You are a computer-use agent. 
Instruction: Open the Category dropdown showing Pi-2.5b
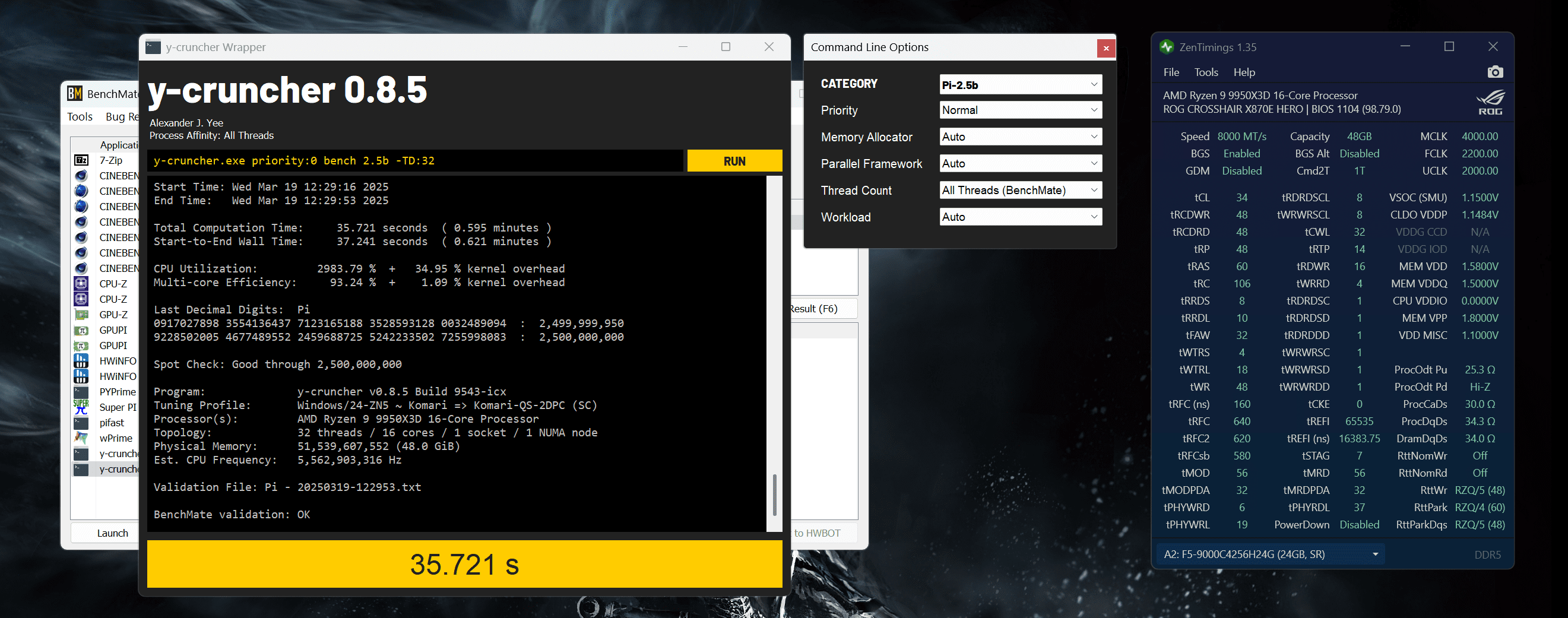(x=1021, y=85)
